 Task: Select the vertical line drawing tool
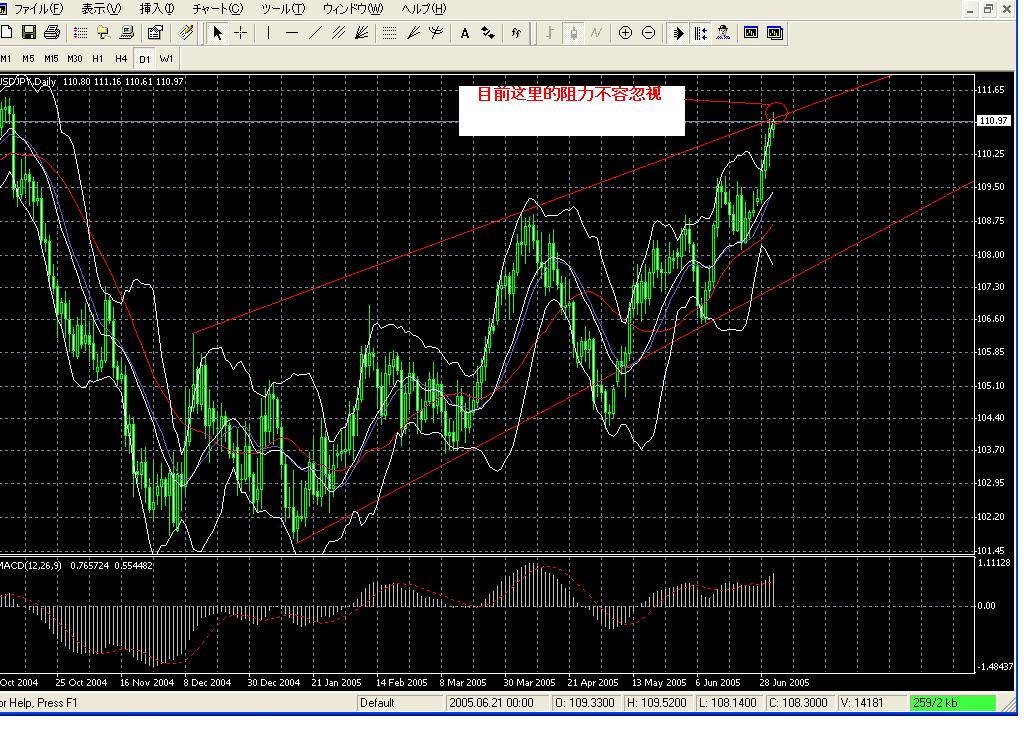(268, 33)
